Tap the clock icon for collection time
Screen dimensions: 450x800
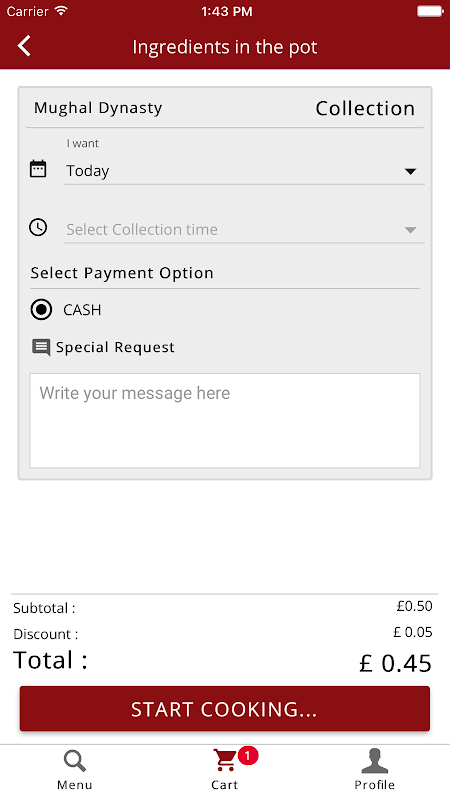pos(38,227)
